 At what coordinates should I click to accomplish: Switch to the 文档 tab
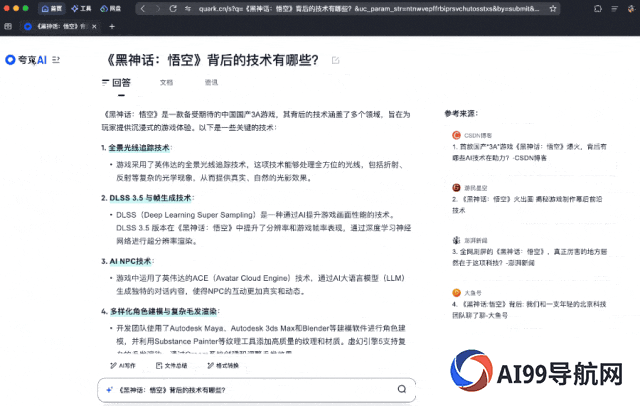click(166, 82)
